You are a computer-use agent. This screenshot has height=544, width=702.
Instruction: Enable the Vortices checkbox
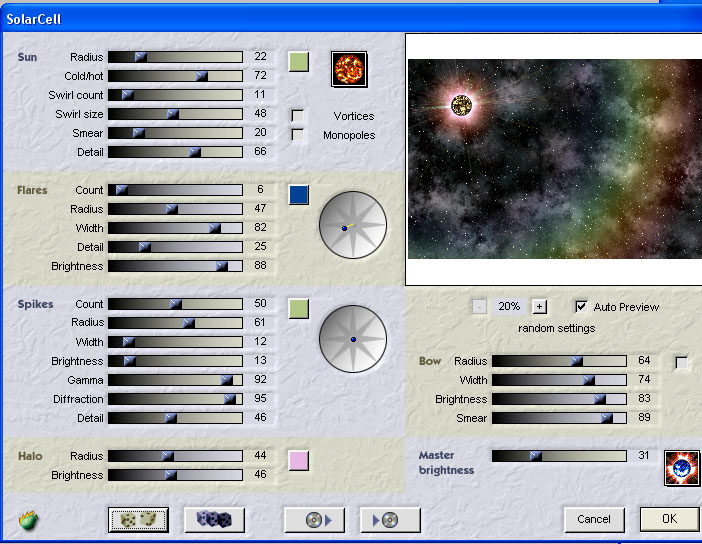point(298,116)
